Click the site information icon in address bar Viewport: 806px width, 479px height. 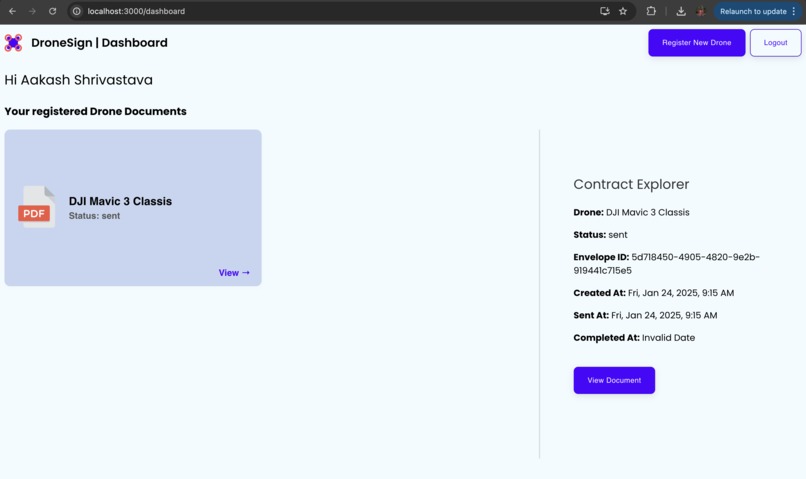pos(77,11)
